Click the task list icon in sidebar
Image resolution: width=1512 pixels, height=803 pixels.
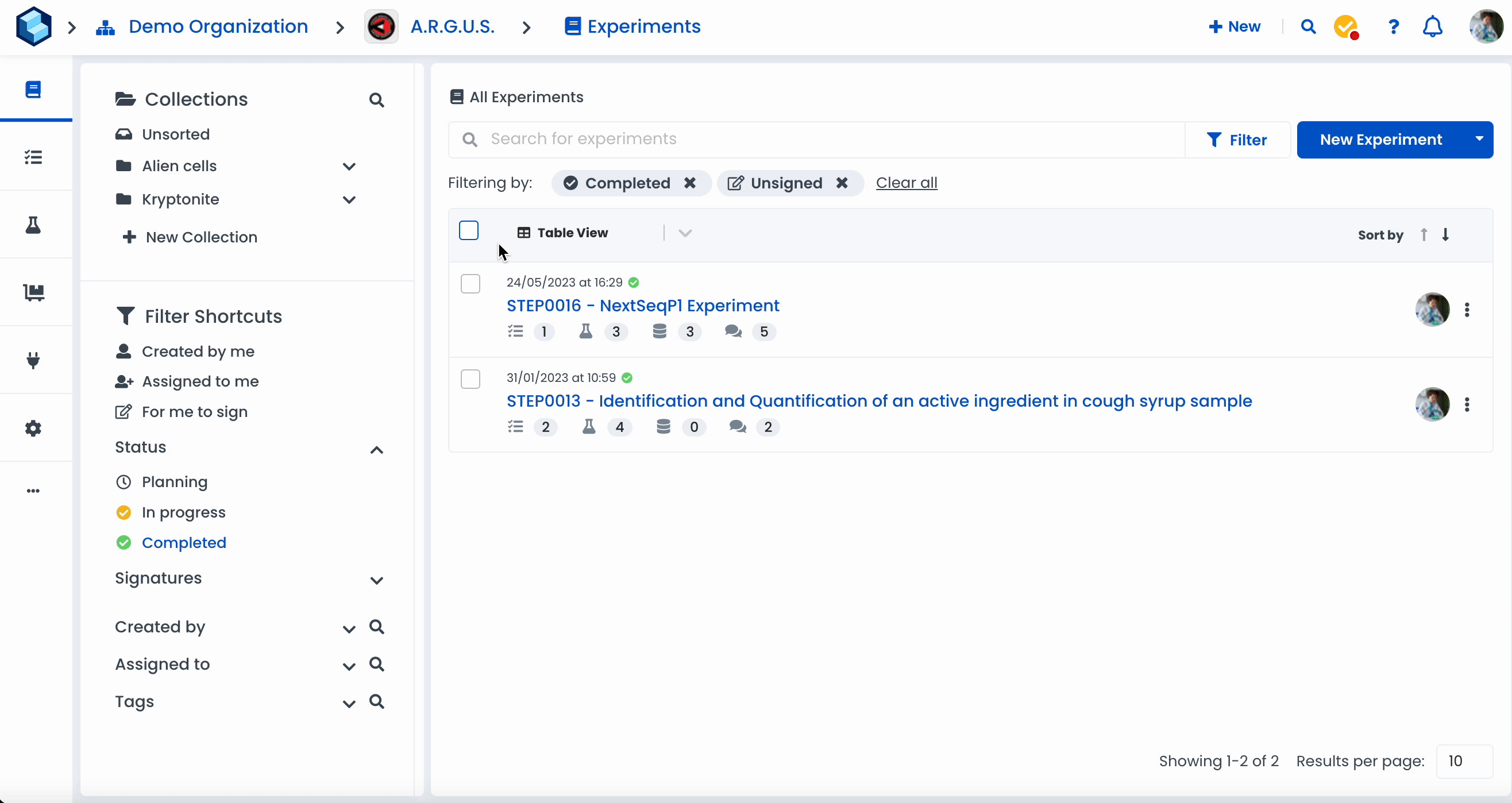pyautogui.click(x=33, y=157)
